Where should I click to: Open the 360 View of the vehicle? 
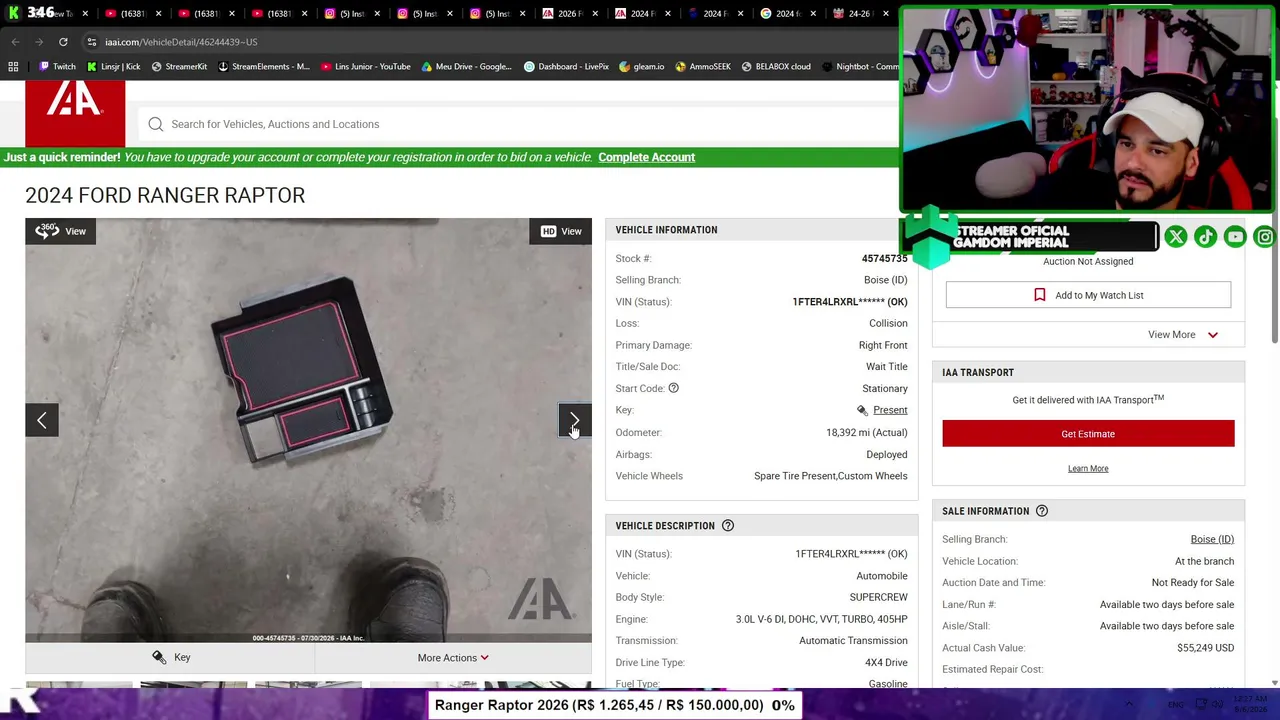click(x=61, y=231)
